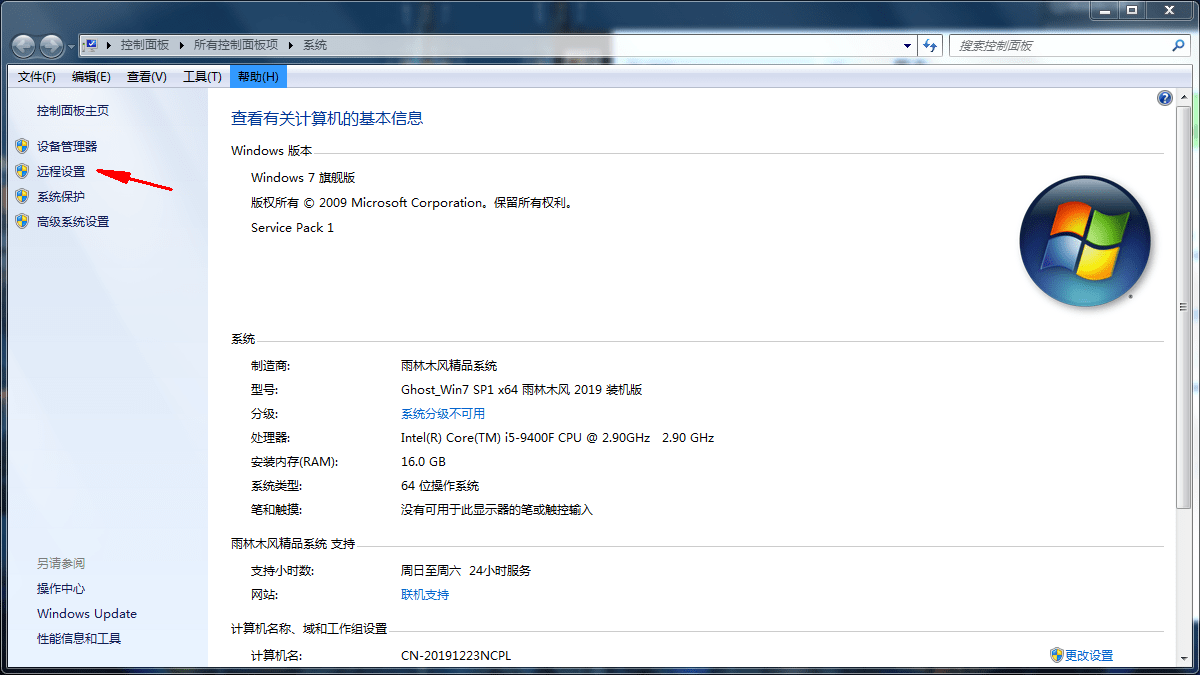This screenshot has width=1200, height=675.
Task: Click the shield icon beside 高级系统设置
Action: point(22,221)
